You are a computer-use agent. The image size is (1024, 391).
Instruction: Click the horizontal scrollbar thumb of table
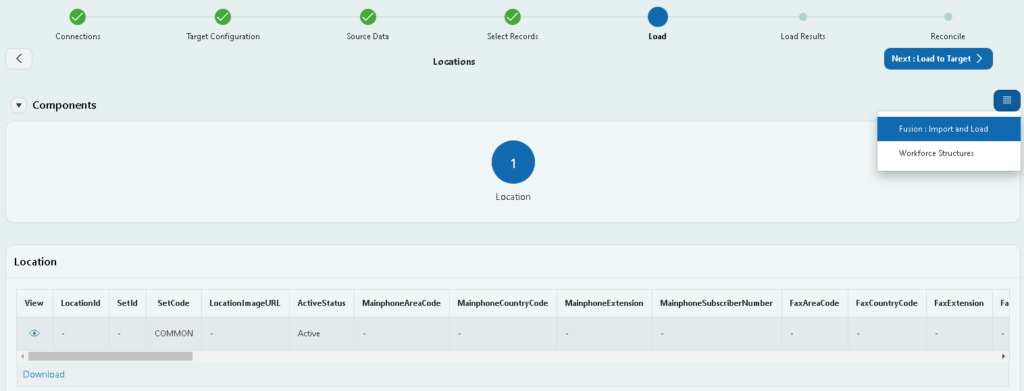(110, 356)
